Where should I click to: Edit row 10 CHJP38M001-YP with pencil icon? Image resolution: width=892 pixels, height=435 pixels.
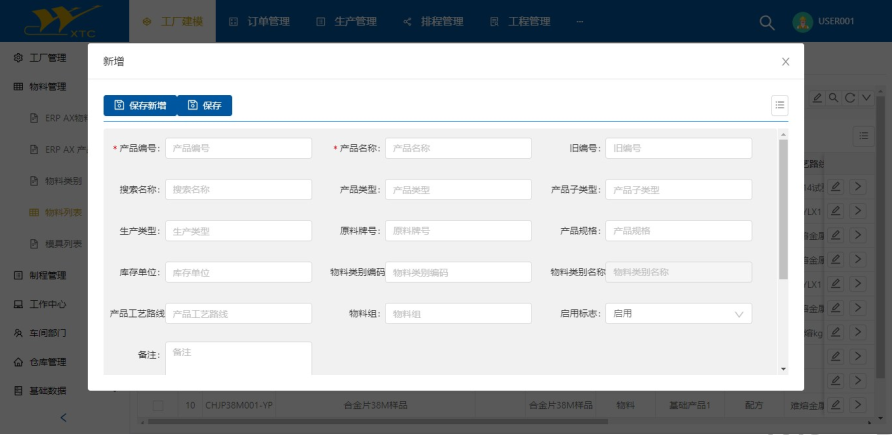tap(835, 405)
